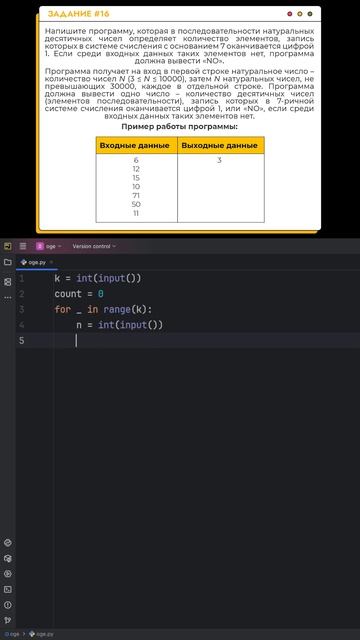Click the 'ЗАДАНИЕ #16' card title
The height and width of the screenshot is (640, 360).
pos(79,14)
